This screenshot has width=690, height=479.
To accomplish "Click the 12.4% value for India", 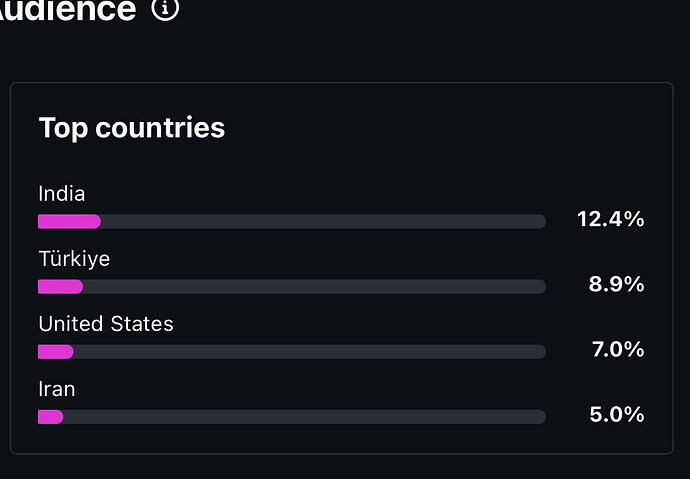I will click(x=610, y=220).
